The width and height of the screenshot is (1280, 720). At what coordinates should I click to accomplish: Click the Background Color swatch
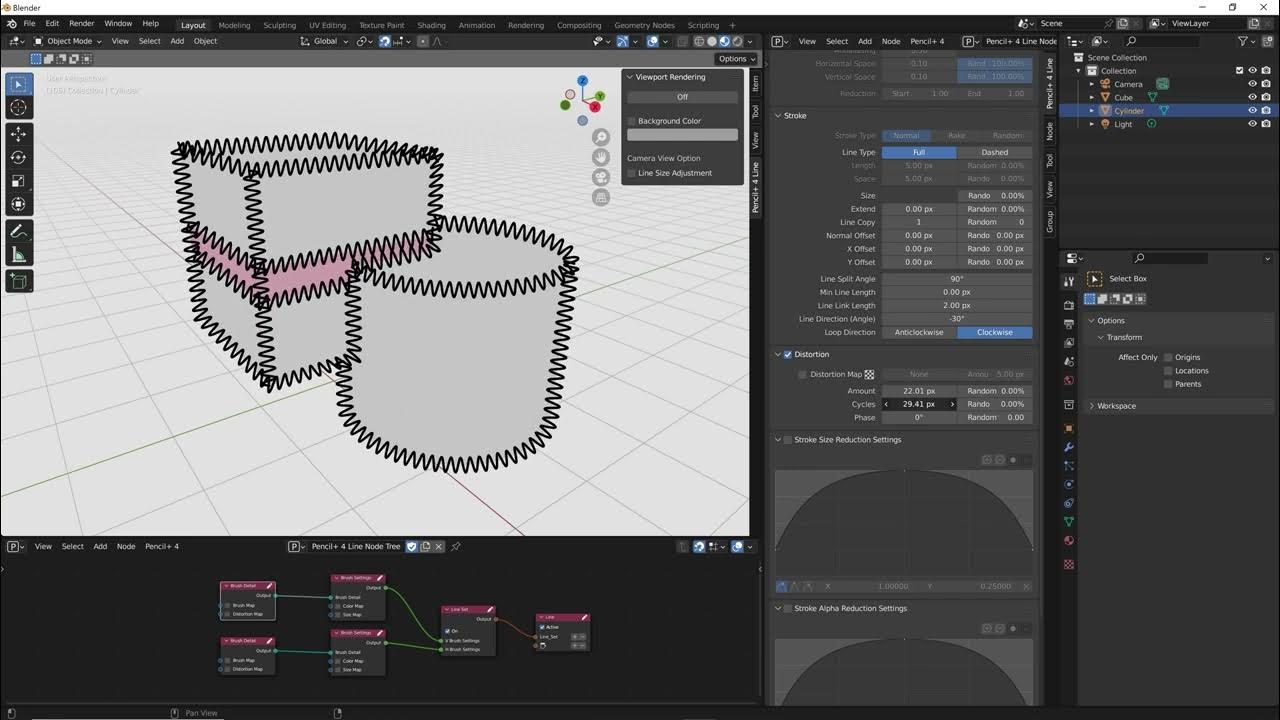point(682,135)
